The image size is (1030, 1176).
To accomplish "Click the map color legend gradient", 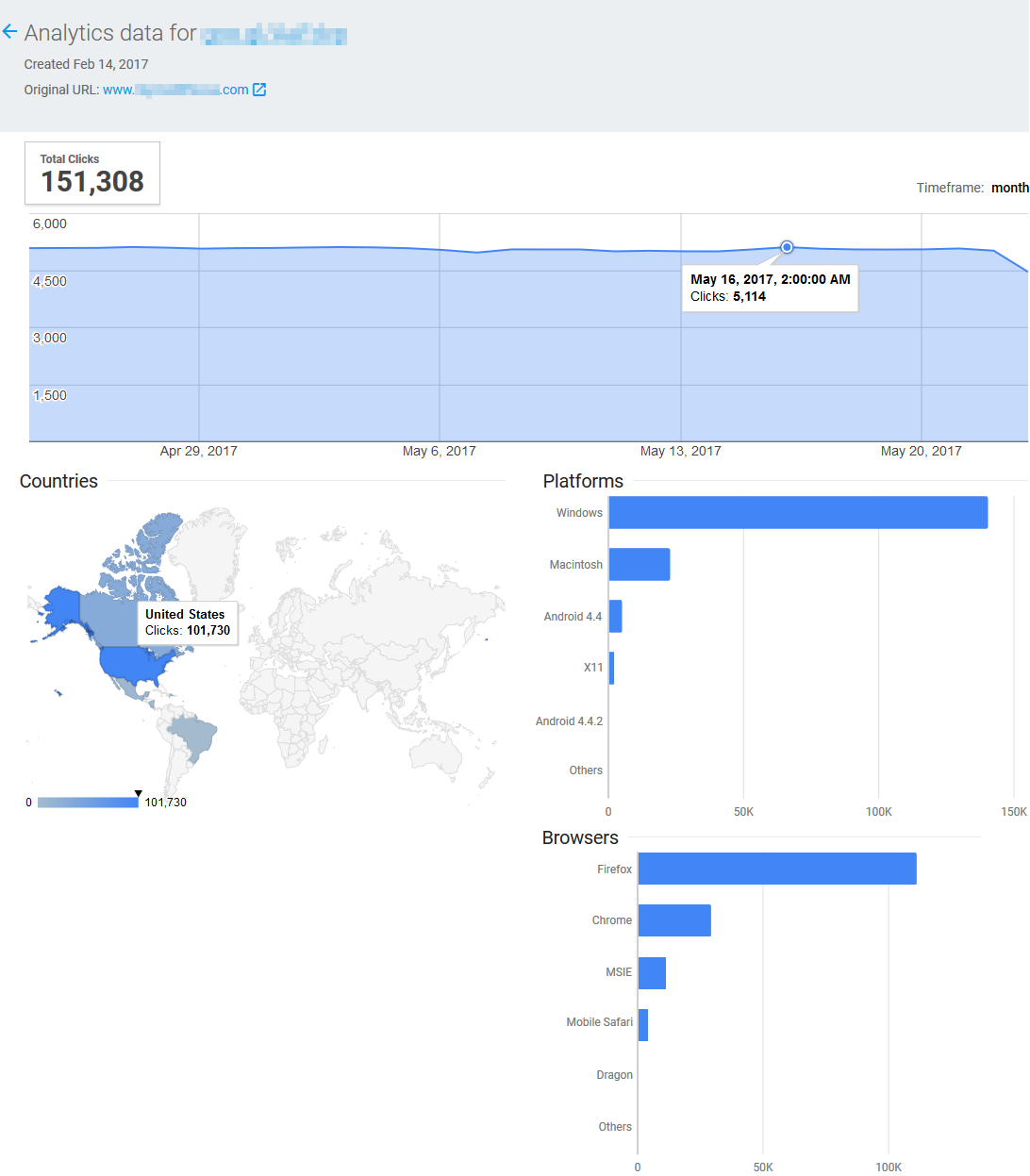I will click(x=88, y=803).
